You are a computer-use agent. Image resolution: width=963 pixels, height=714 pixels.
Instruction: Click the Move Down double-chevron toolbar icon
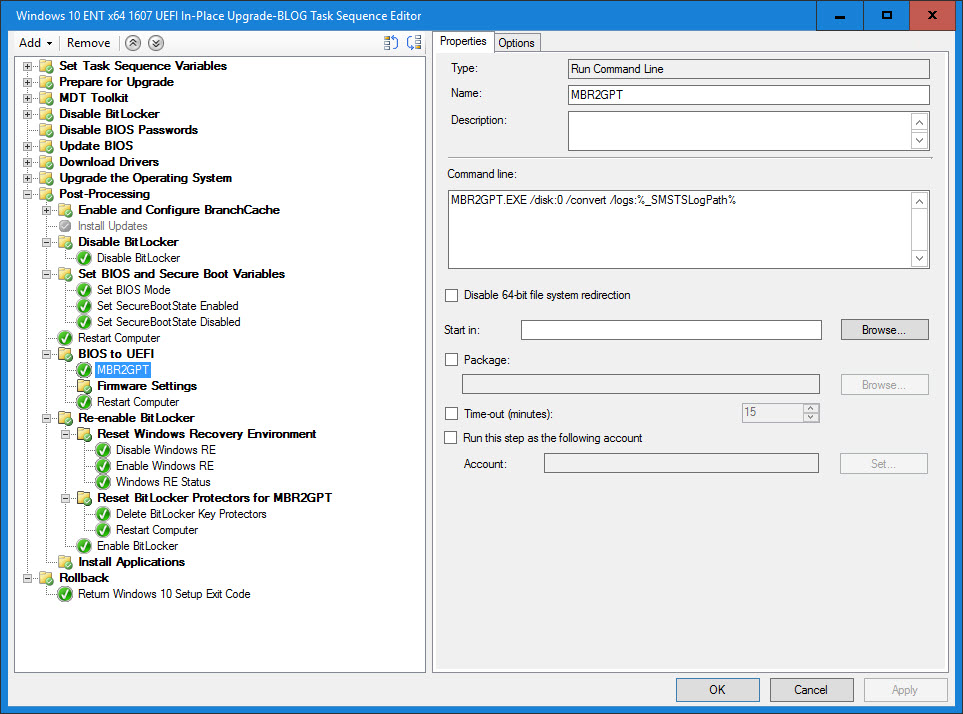[156, 43]
